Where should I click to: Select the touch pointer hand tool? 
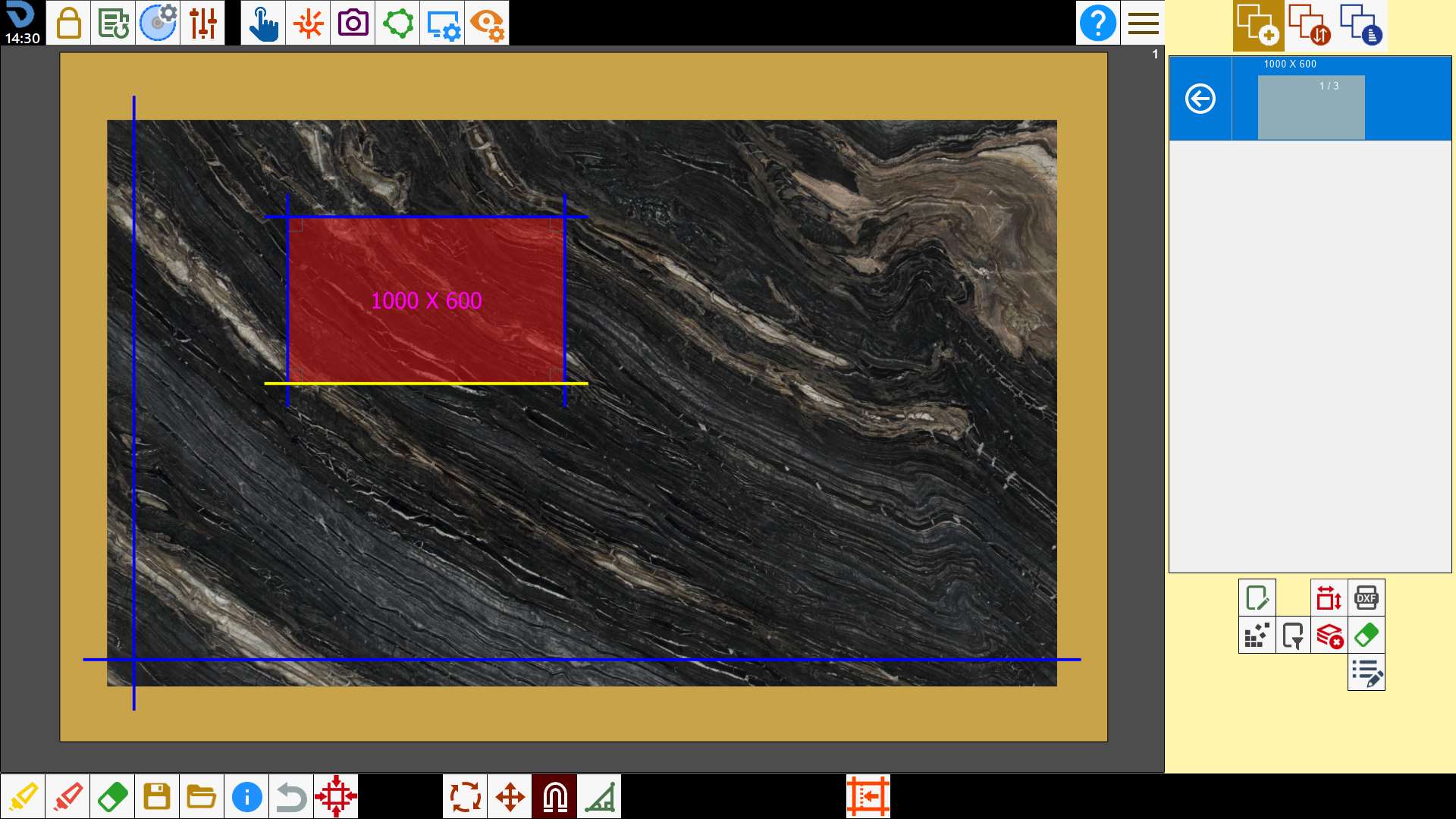pyautogui.click(x=263, y=23)
